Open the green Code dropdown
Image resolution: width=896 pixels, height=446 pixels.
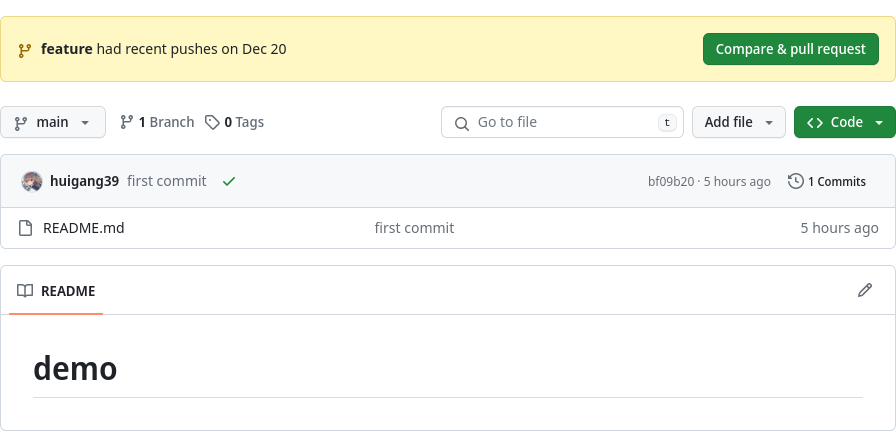tap(844, 122)
